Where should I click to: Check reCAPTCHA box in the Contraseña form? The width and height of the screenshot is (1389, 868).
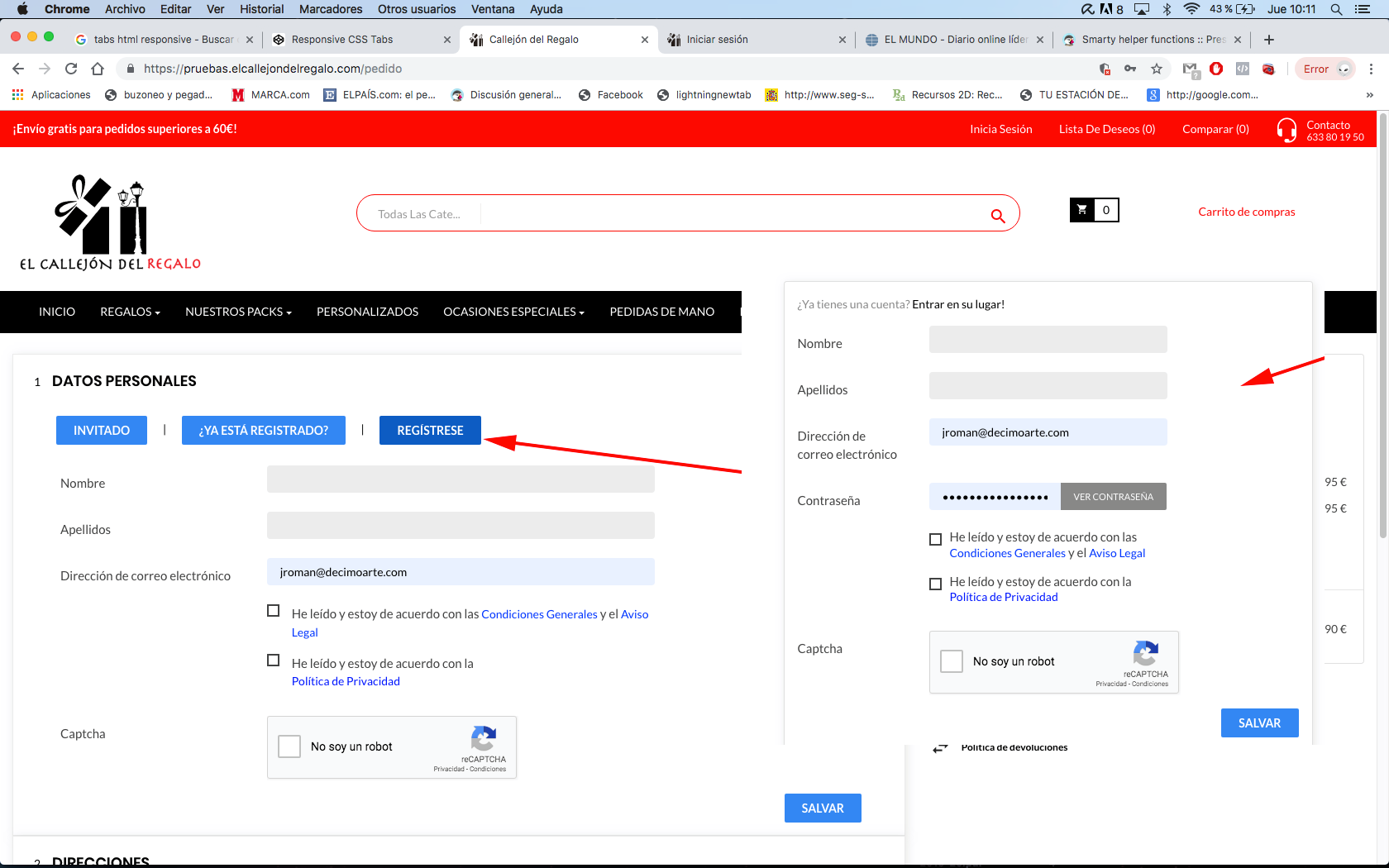952,661
